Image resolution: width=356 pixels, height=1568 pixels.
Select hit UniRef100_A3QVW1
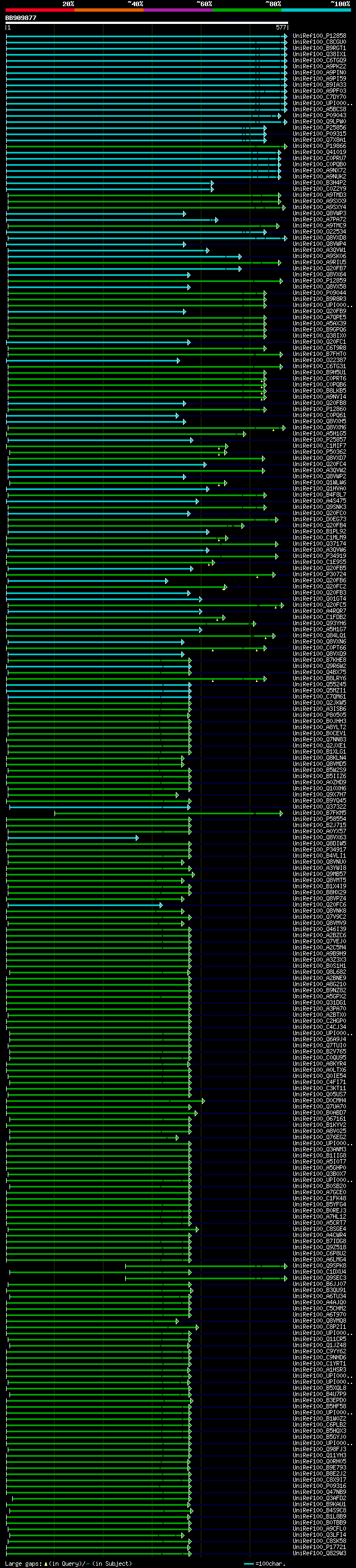pos(319,250)
